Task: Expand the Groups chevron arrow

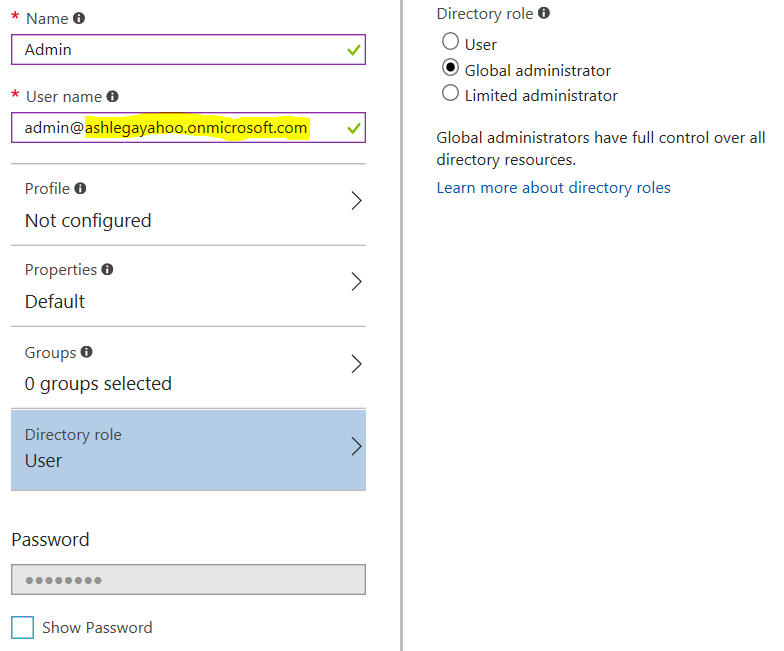Action: click(356, 364)
